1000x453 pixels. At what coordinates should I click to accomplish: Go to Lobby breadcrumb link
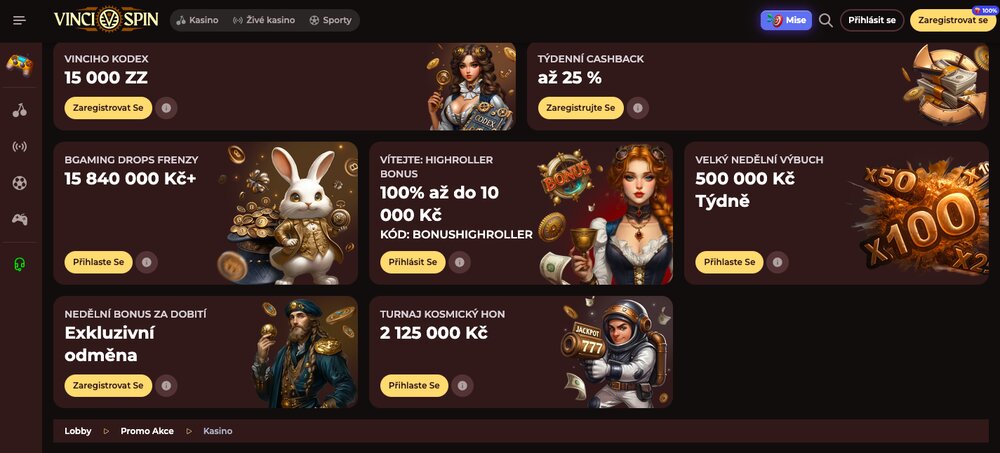coord(78,431)
